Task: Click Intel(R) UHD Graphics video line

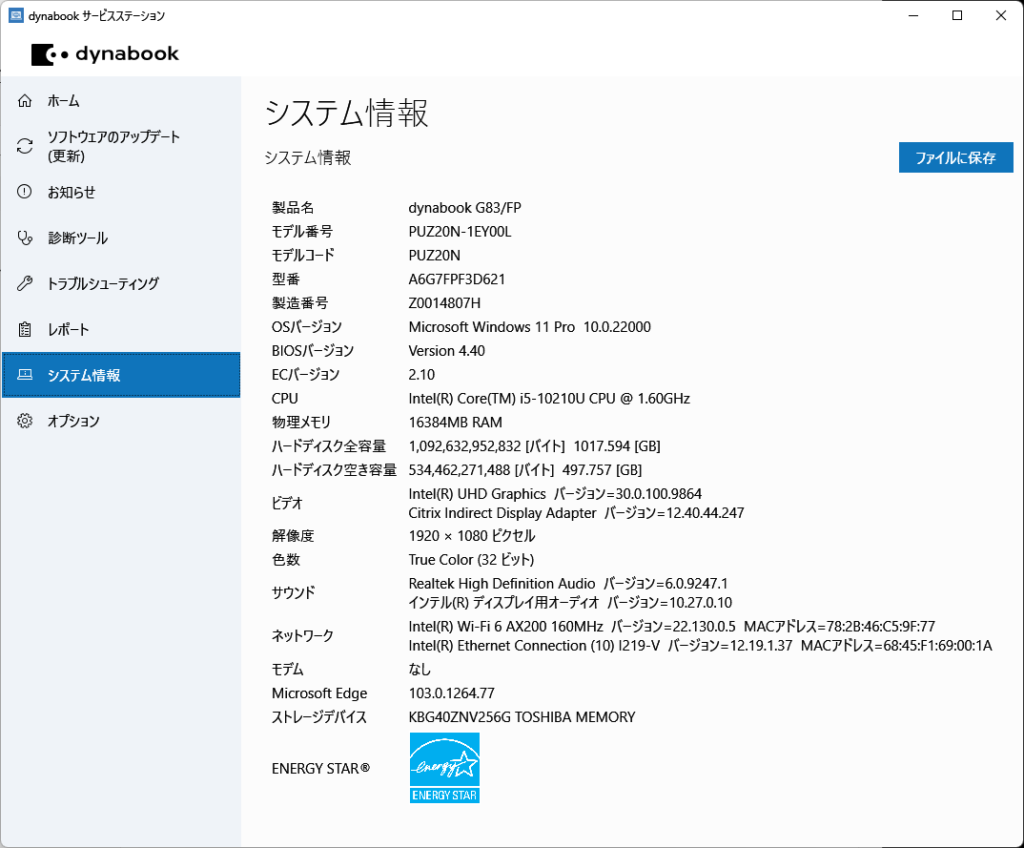Action: click(x=555, y=494)
